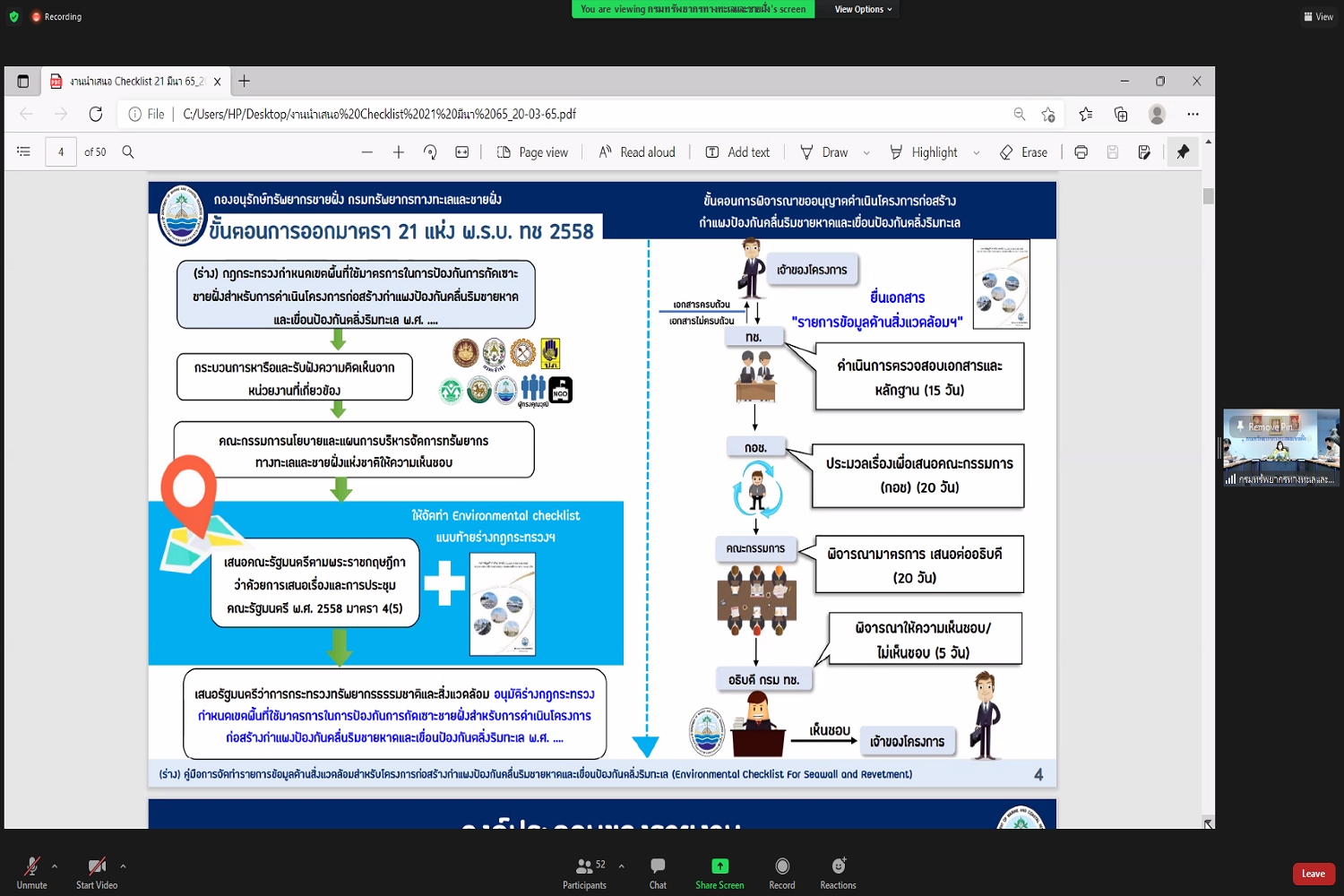Leave the meeting
Viewport: 1344px width, 896px height.
tap(1314, 874)
